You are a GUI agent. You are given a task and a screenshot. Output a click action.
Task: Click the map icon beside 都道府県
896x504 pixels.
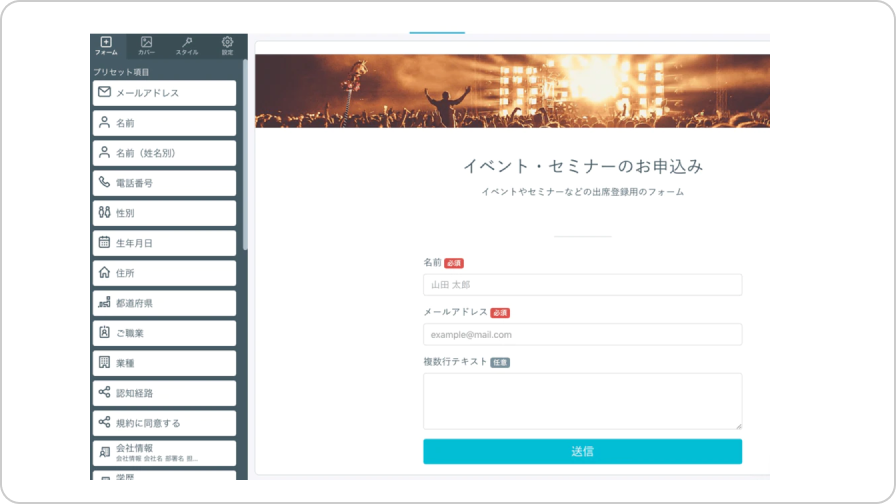(x=104, y=302)
